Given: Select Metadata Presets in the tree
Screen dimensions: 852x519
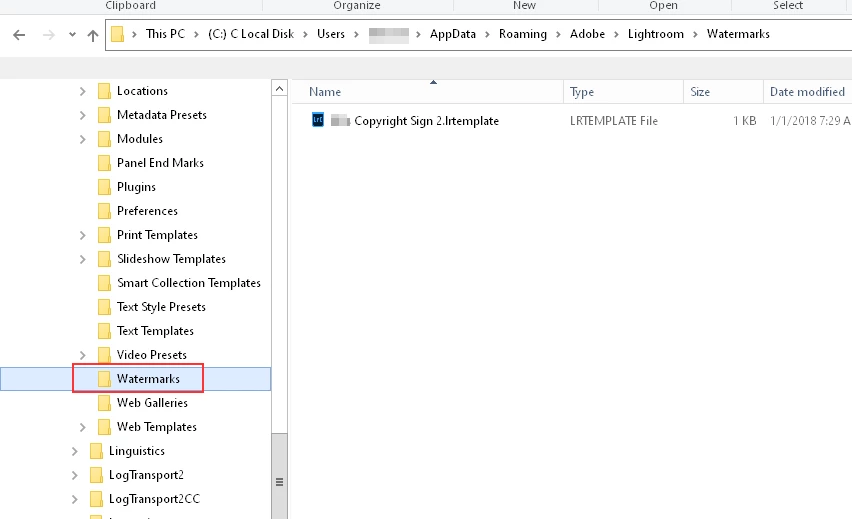Looking at the screenshot, I should [x=162, y=115].
